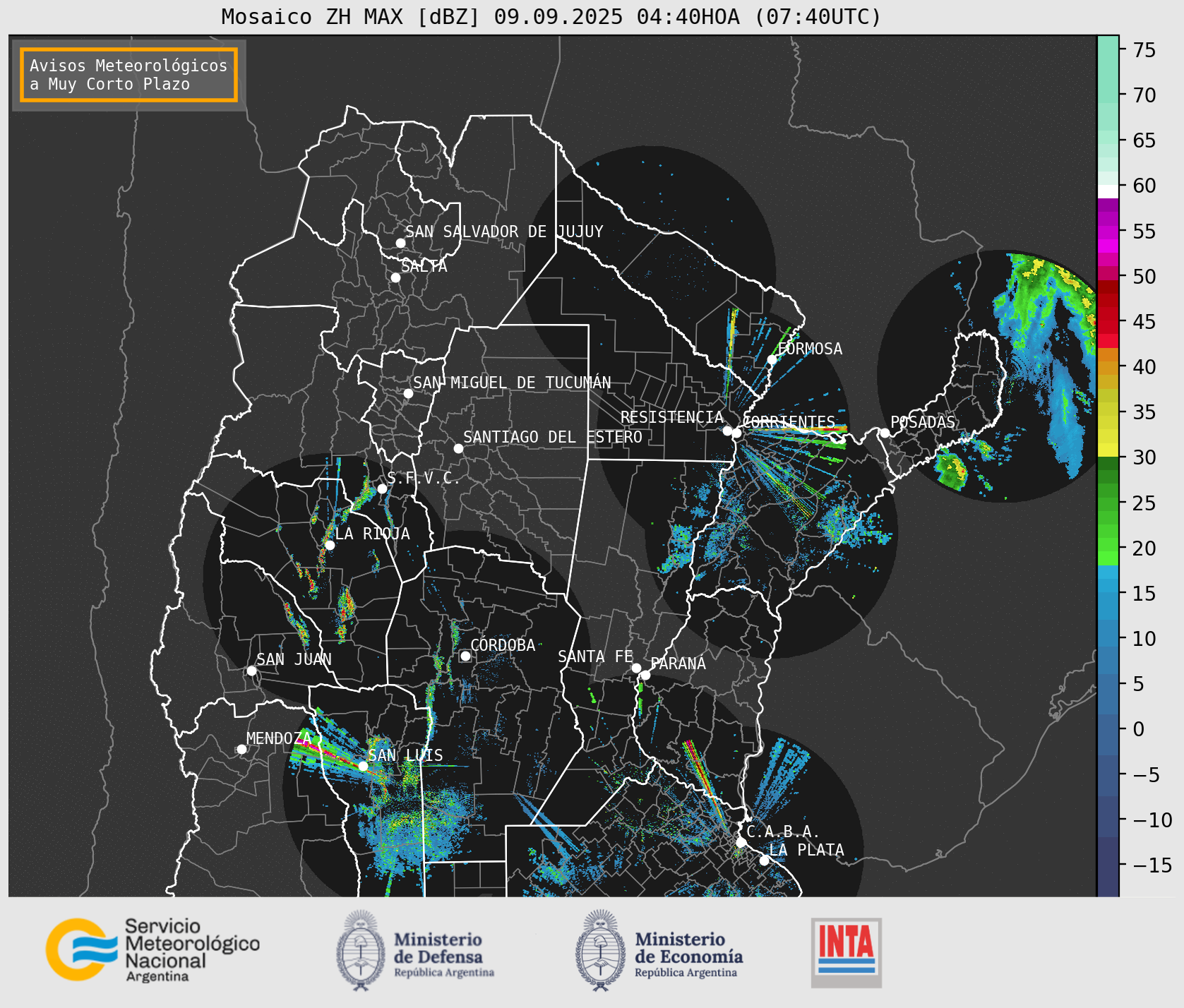This screenshot has width=1184, height=1008.
Task: Click the Avisos Meteorológicos a Muy Corto Plazo box
Action: 128,75
